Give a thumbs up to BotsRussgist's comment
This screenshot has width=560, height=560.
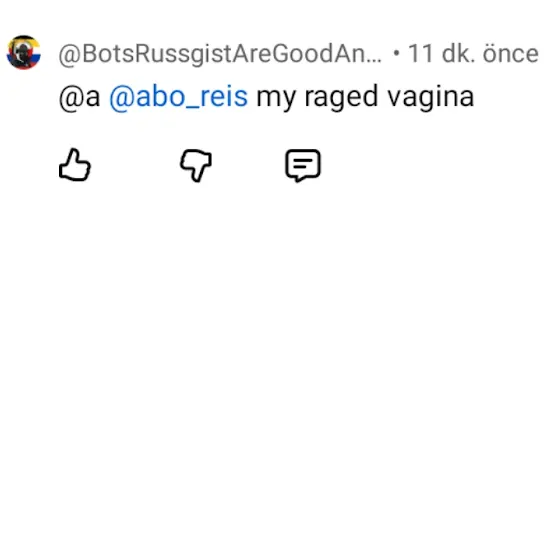pyautogui.click(x=75, y=165)
